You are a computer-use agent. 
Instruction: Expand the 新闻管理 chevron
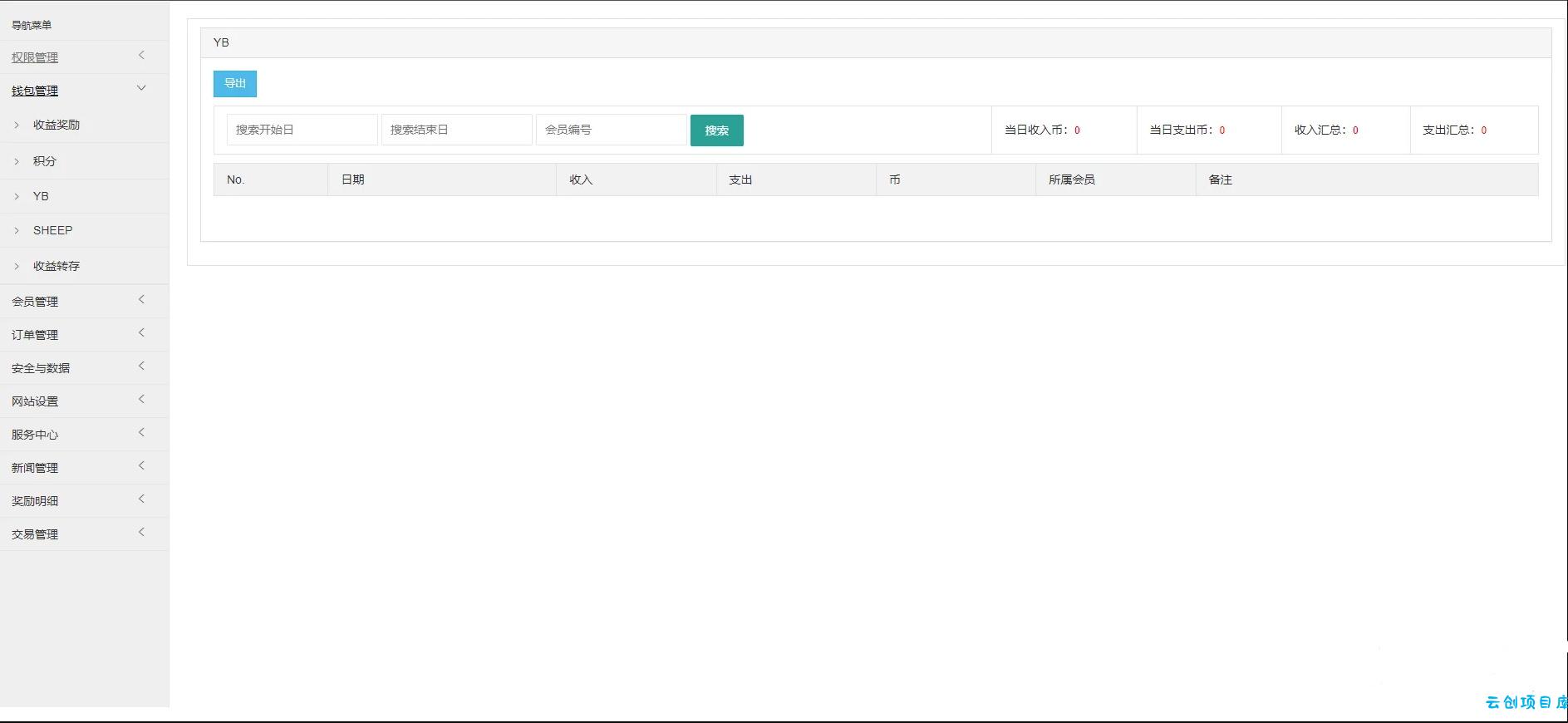[141, 465]
